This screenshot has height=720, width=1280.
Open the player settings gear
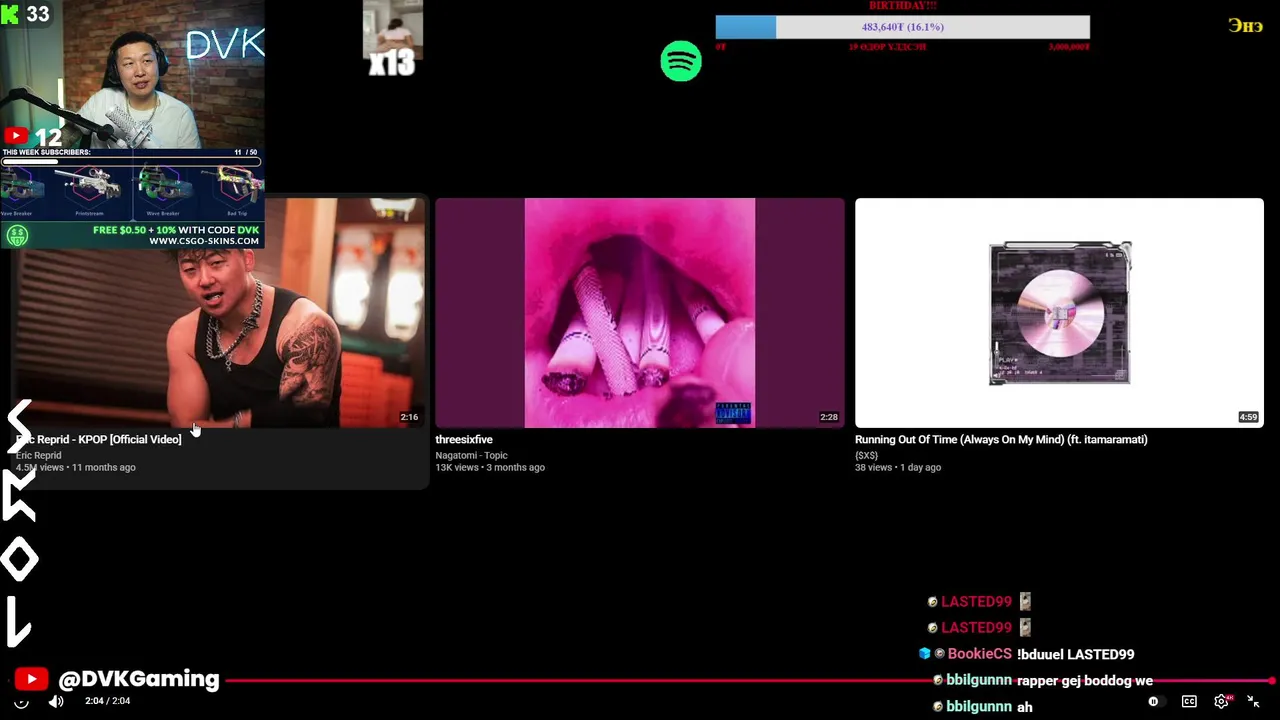point(1222,702)
